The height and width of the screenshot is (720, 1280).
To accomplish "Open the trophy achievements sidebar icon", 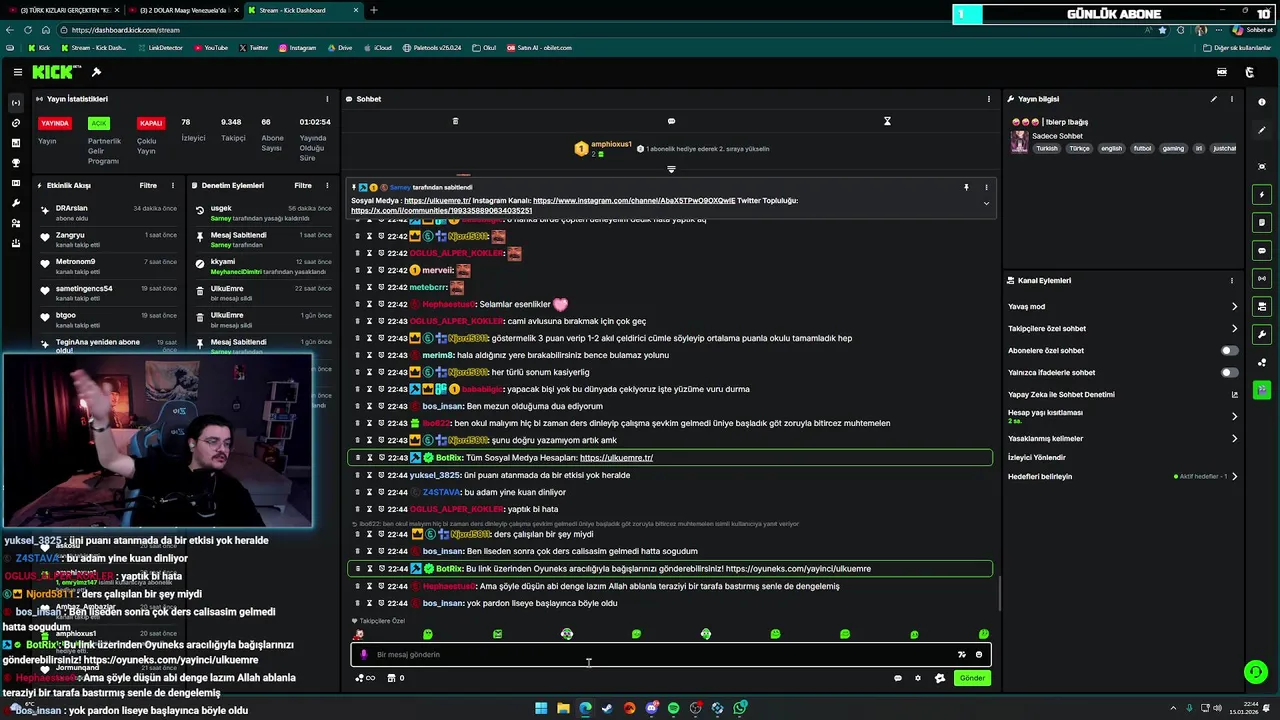I will click(15, 163).
